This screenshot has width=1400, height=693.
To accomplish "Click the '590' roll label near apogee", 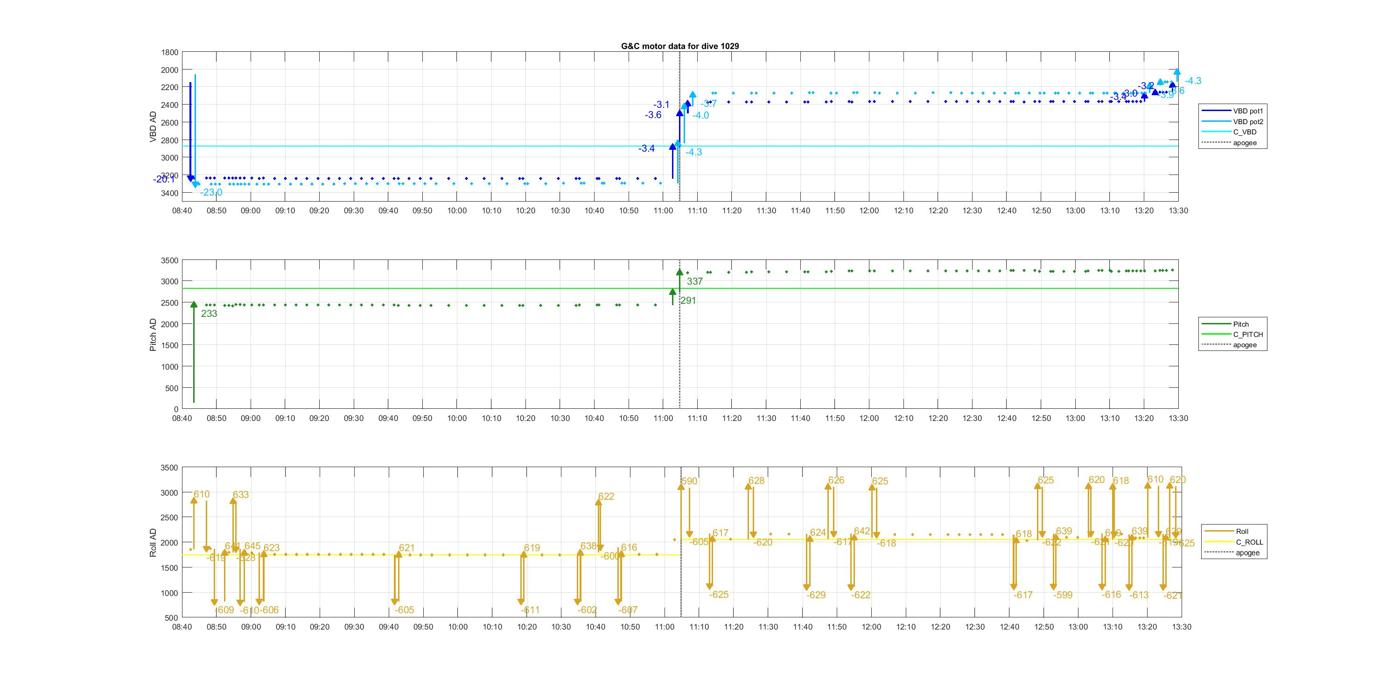I will (x=690, y=482).
